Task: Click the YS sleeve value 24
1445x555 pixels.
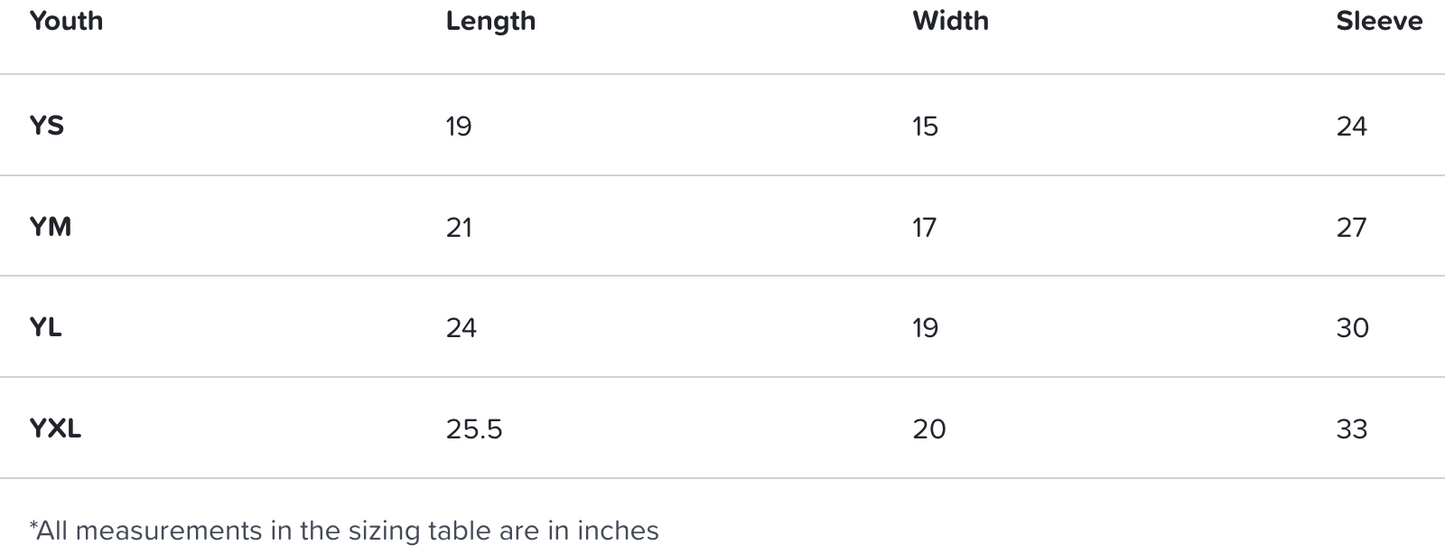Action: pos(1351,126)
